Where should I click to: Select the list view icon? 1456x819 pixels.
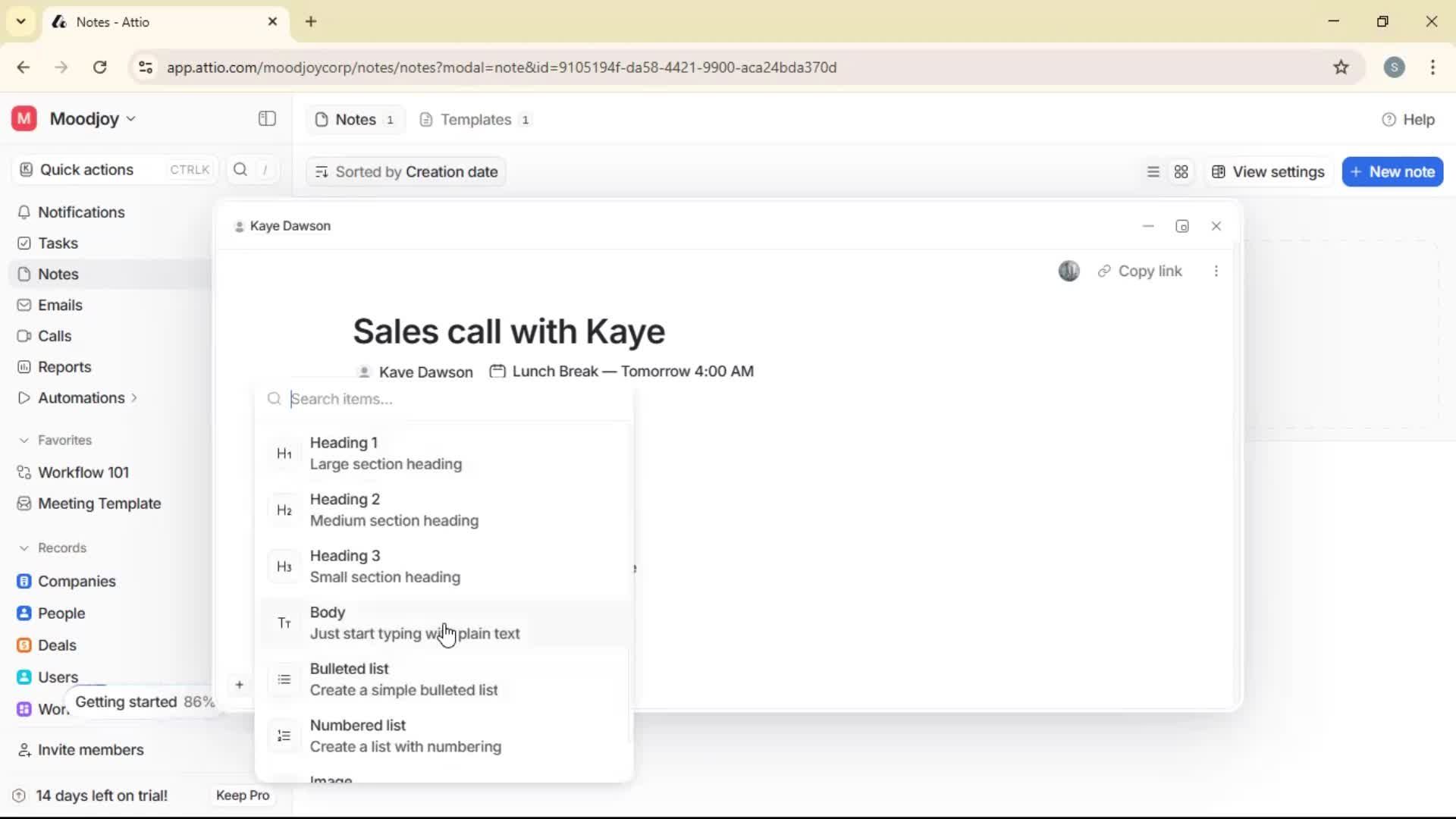[1153, 171]
